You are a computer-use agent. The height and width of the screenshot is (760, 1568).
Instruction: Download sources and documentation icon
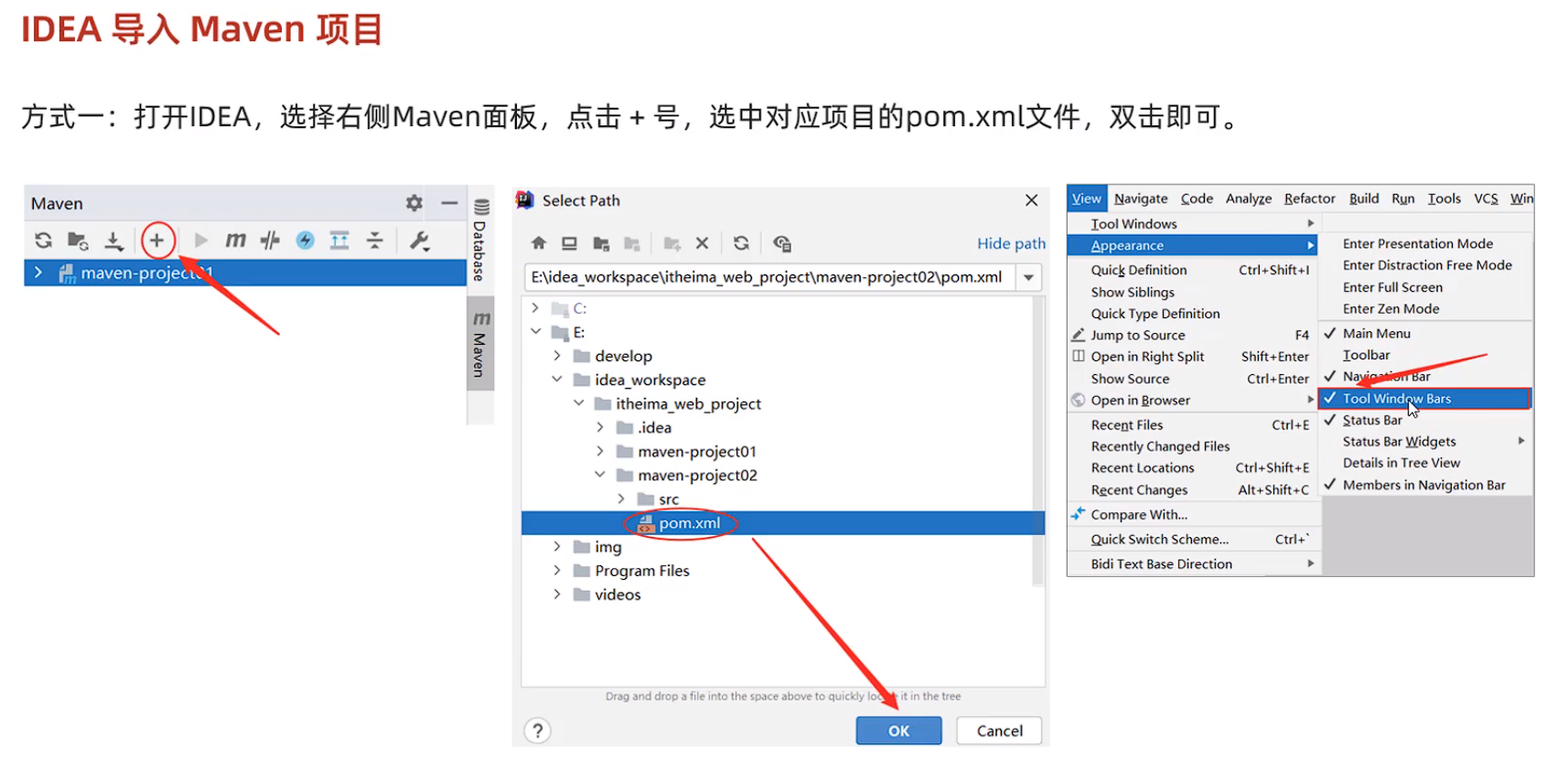[x=113, y=241]
